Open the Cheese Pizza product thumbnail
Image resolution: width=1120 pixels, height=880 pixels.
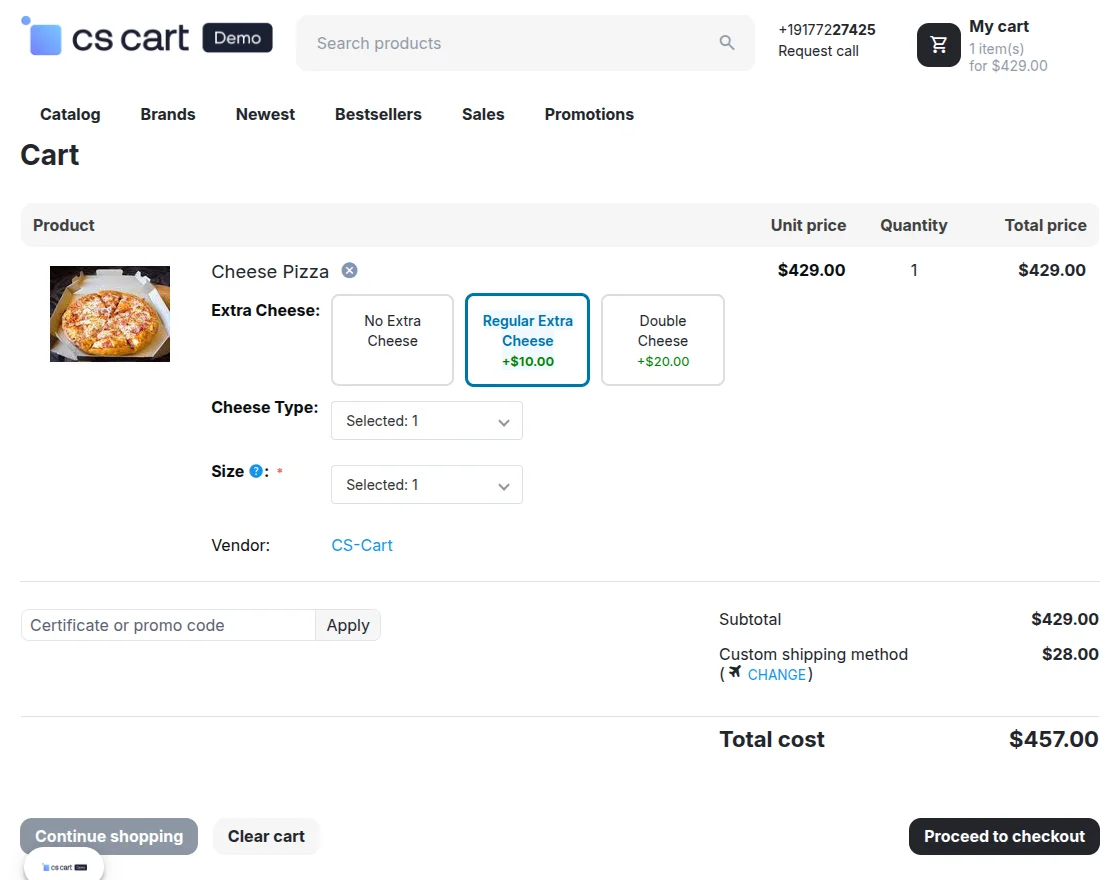click(x=110, y=314)
